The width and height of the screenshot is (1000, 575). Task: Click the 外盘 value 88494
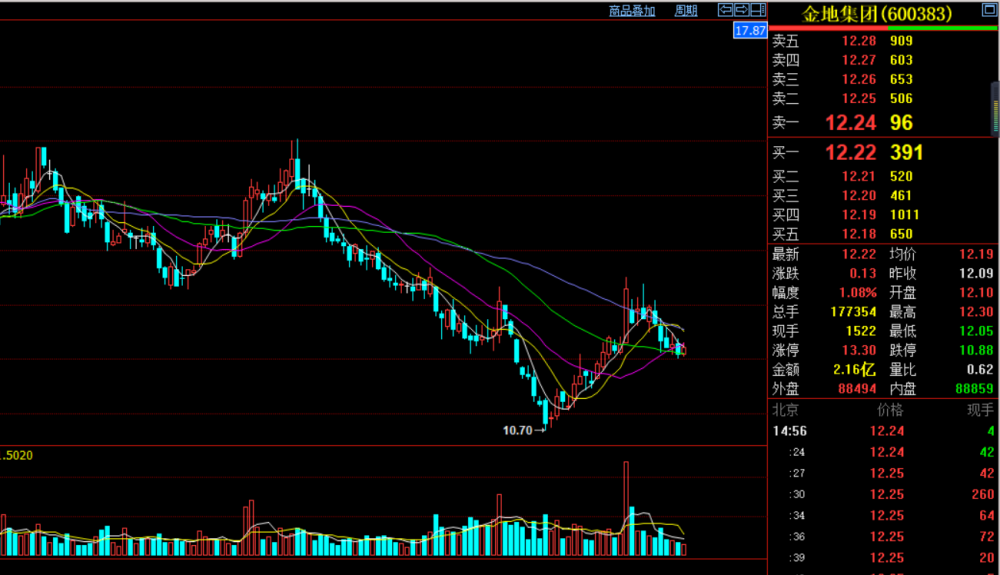857,388
